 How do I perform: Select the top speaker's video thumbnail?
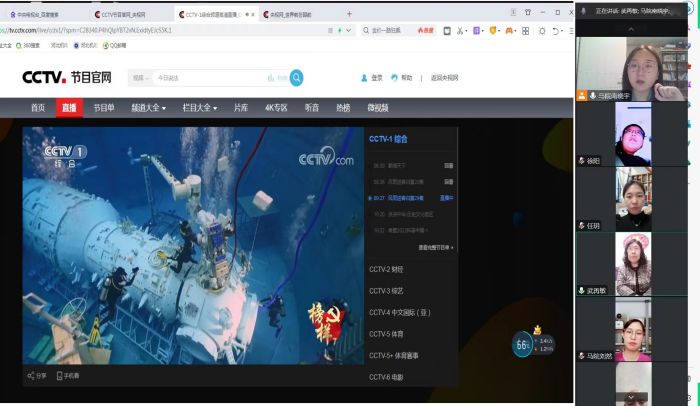point(632,69)
